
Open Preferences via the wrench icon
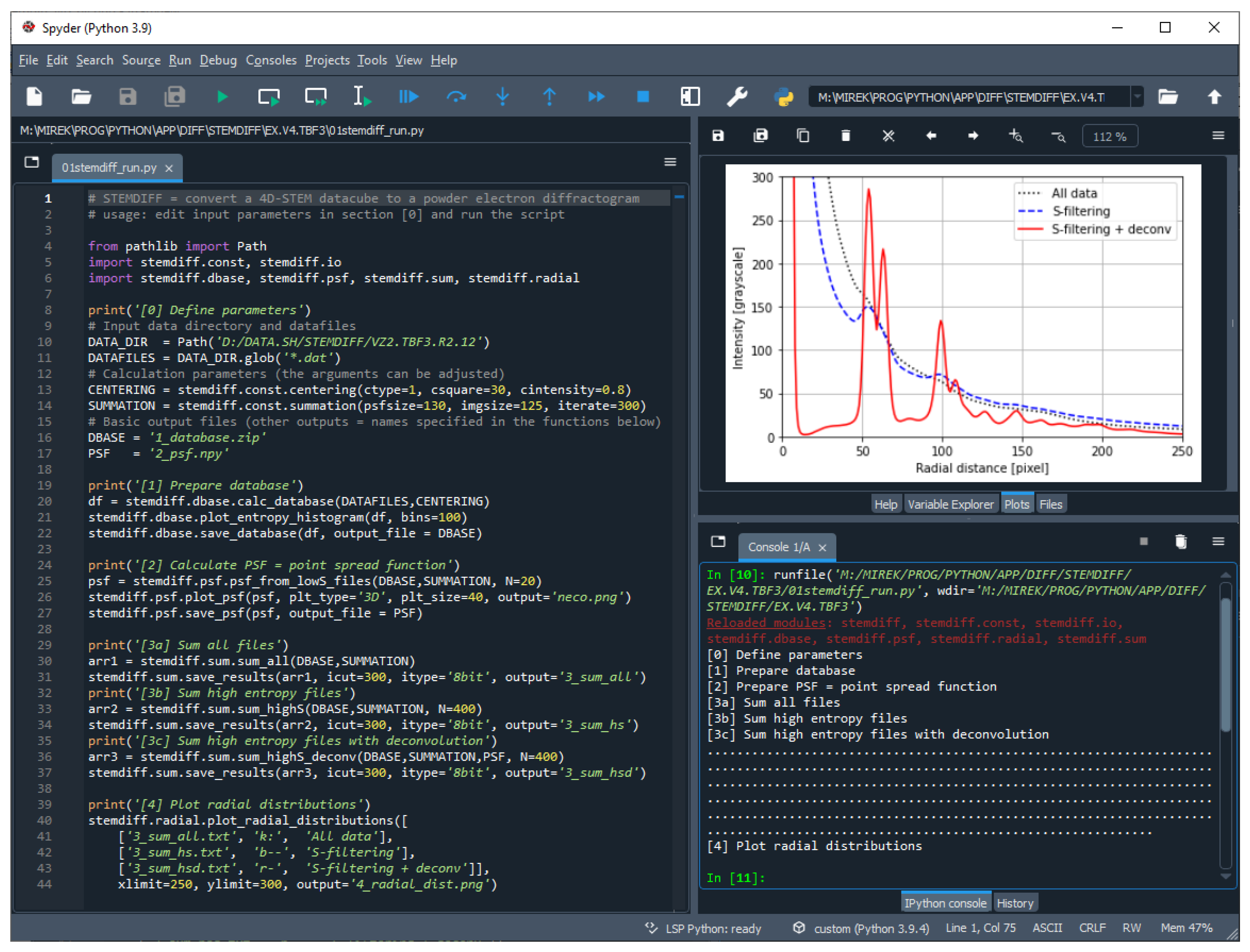[x=737, y=97]
